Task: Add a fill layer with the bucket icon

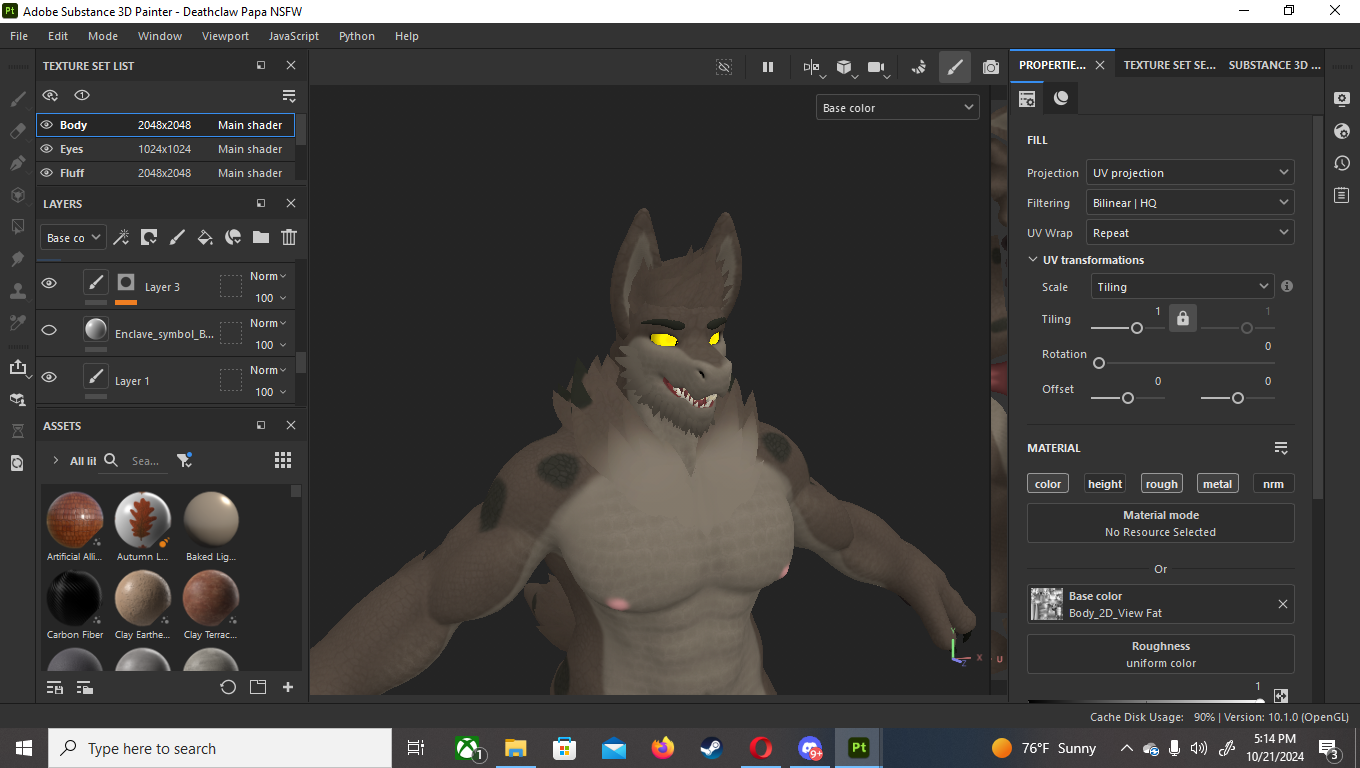Action: coord(205,237)
